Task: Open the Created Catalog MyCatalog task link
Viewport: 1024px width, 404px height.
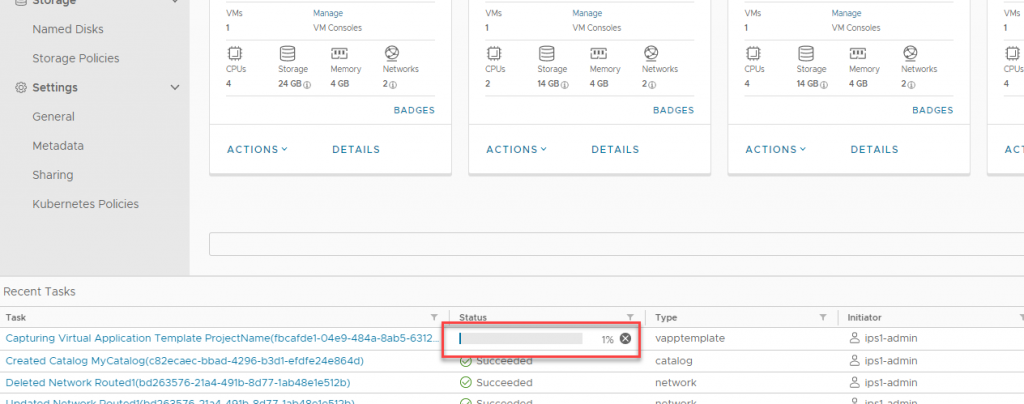Action: point(185,360)
